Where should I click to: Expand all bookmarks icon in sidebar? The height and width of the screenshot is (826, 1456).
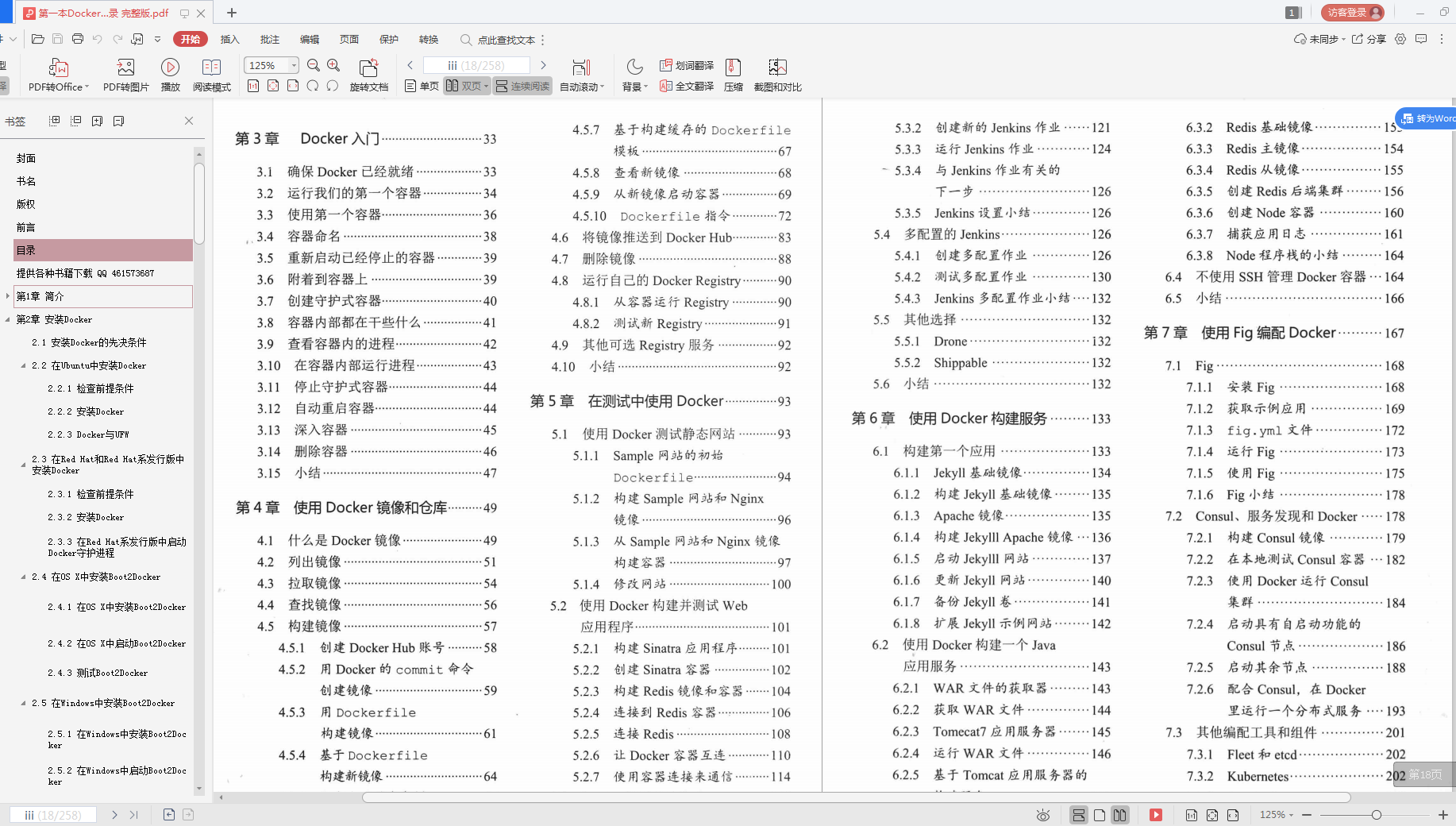click(x=55, y=121)
